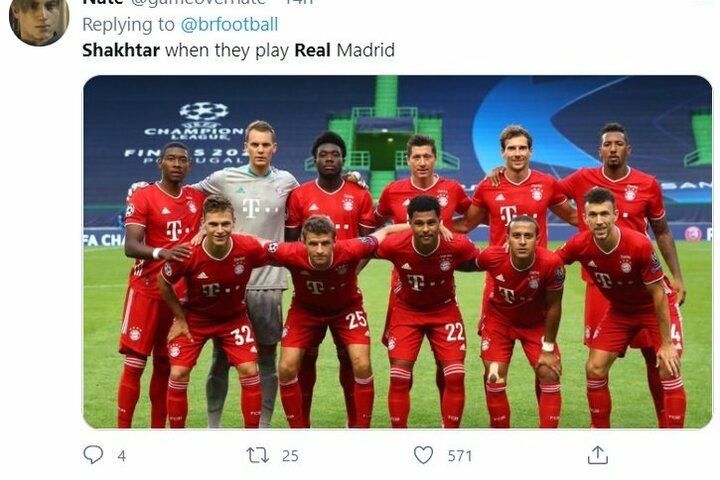Click the reply speech bubble icon
Image resolution: width=720 pixels, height=480 pixels.
coord(93,455)
